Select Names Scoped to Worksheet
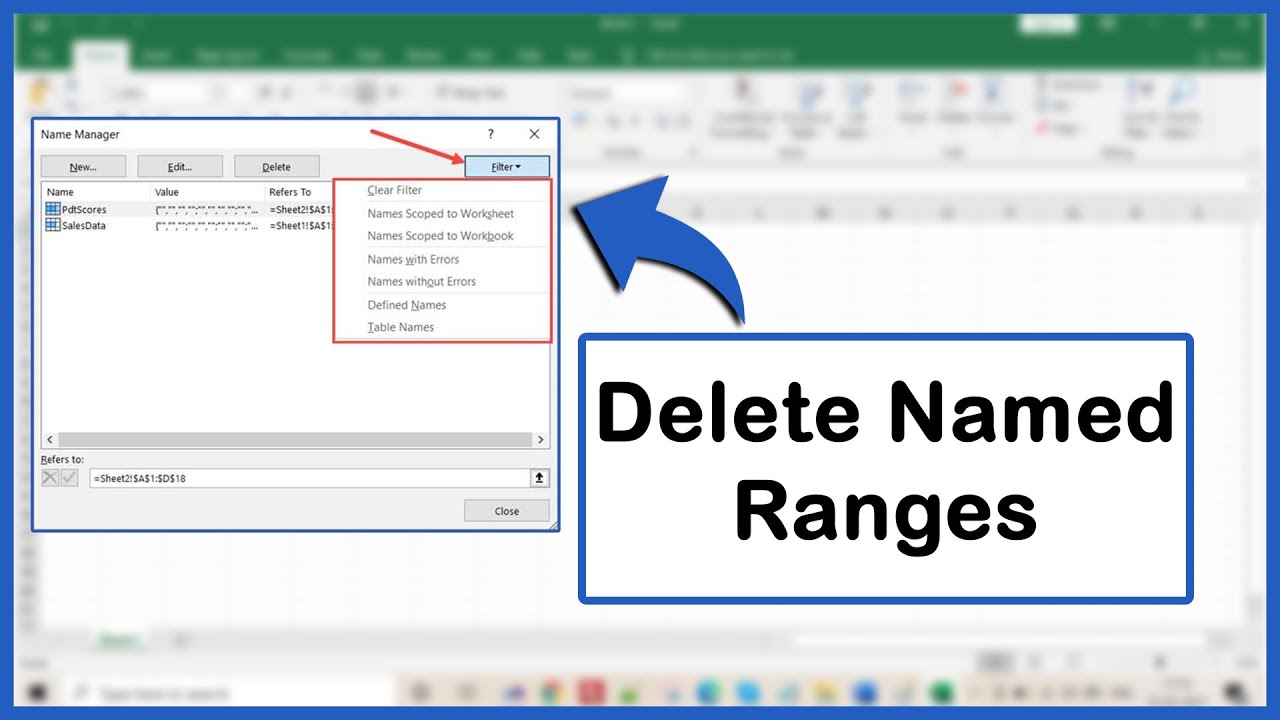Image resolution: width=1280 pixels, height=720 pixels. coord(441,213)
